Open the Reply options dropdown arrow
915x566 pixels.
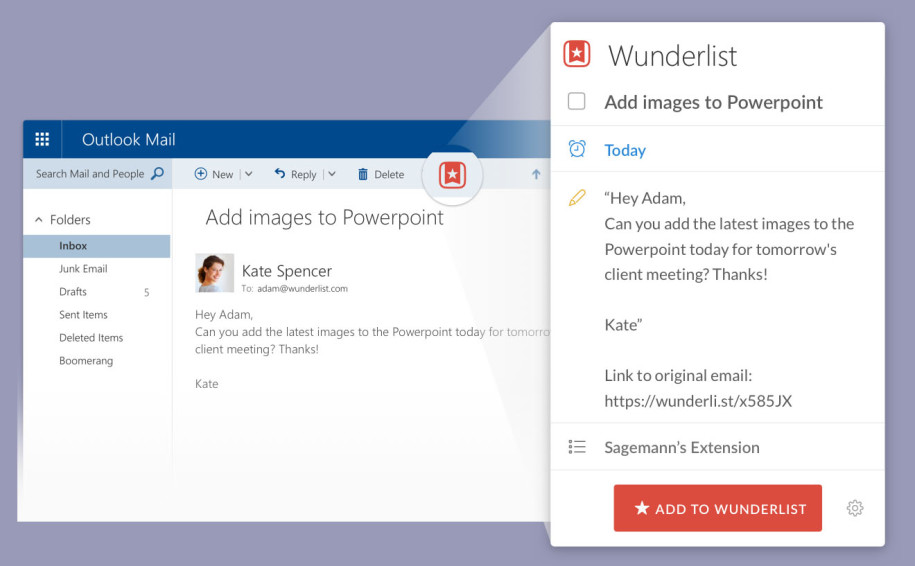[331, 174]
